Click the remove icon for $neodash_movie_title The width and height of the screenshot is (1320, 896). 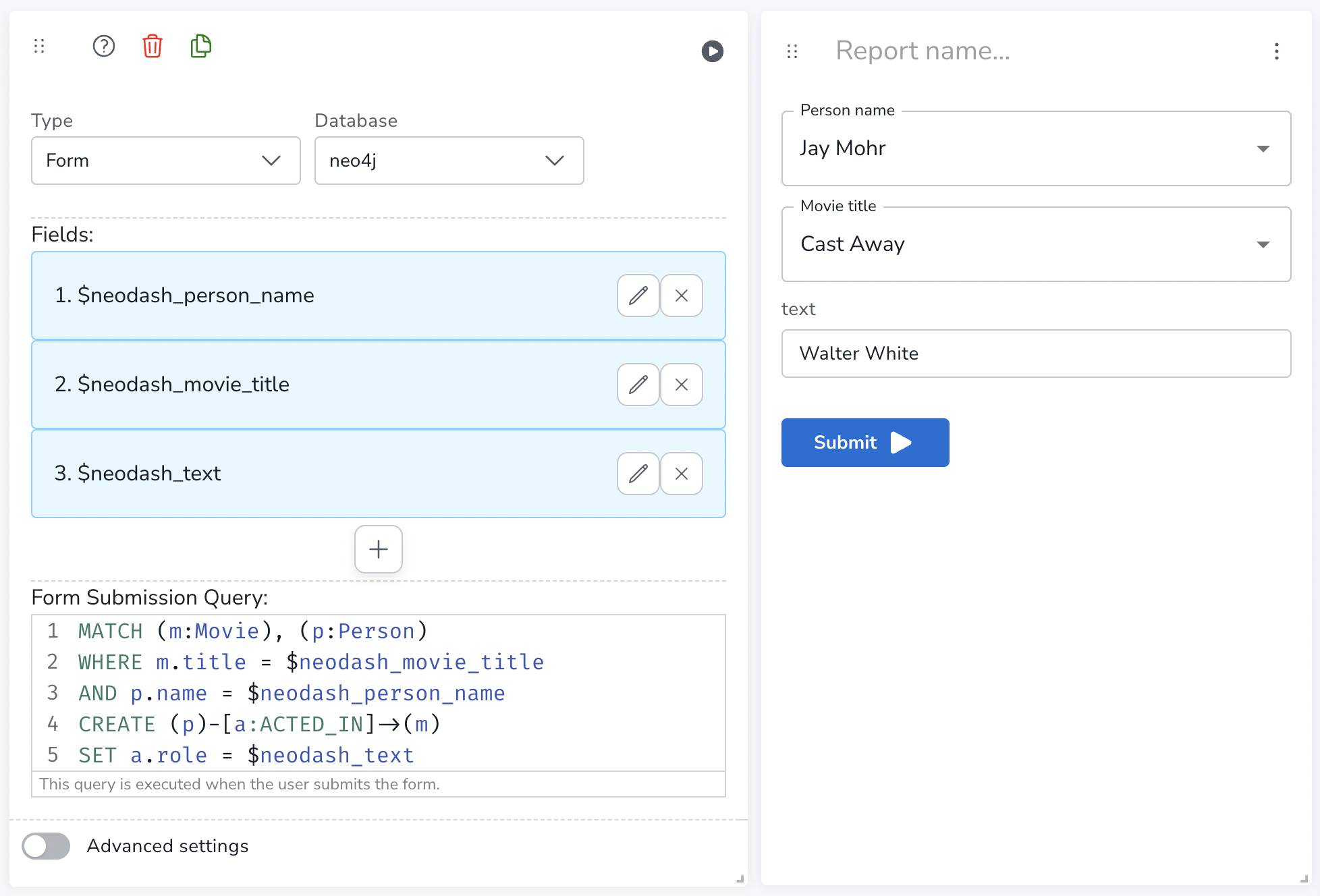[x=682, y=384]
